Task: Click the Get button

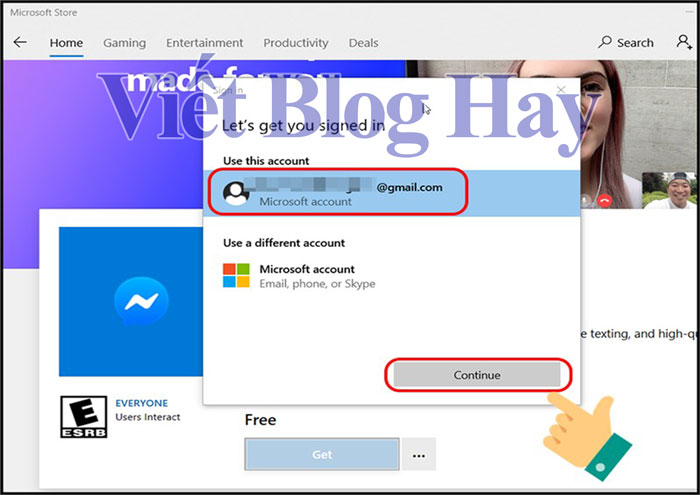Action: tap(322, 454)
